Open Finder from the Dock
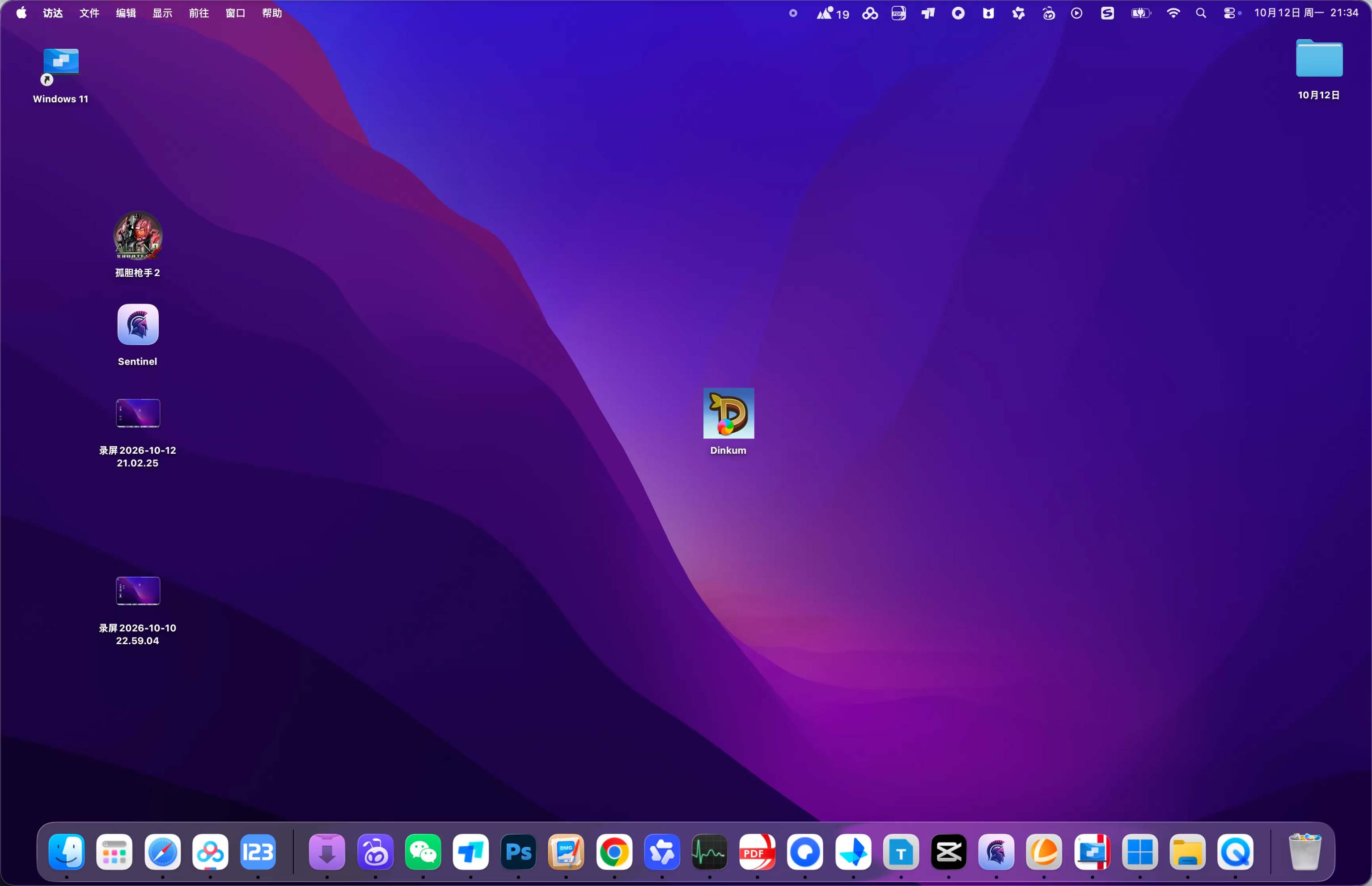The width and height of the screenshot is (1372, 886). [67, 852]
